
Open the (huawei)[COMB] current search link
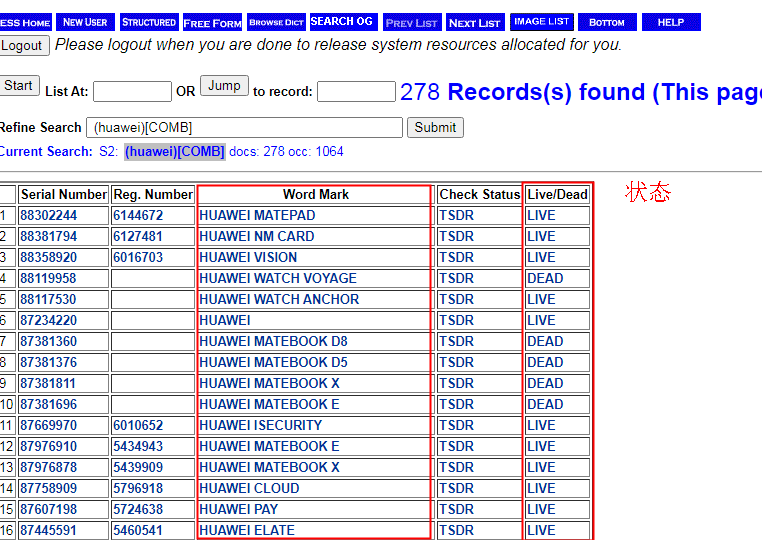point(174,152)
